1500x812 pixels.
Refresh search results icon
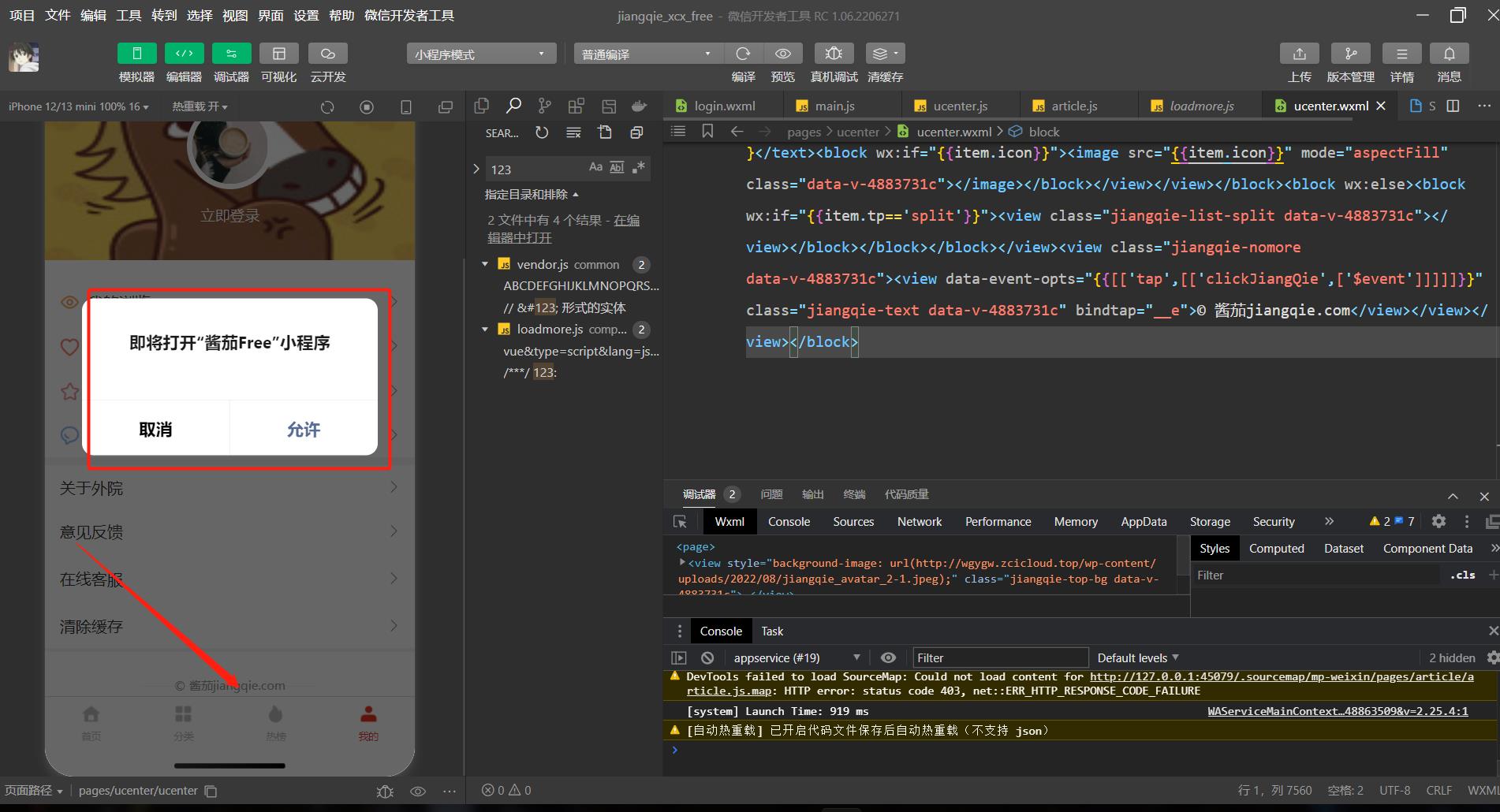pyautogui.click(x=542, y=132)
